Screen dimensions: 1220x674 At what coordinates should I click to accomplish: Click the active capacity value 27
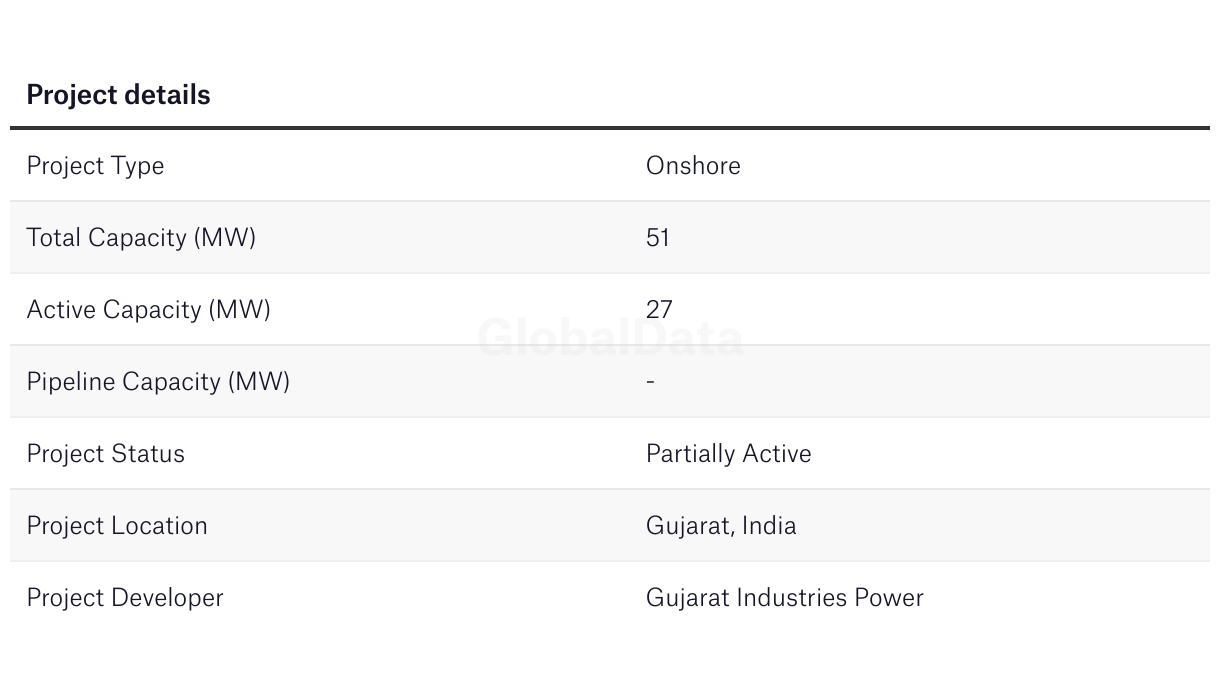pos(659,310)
